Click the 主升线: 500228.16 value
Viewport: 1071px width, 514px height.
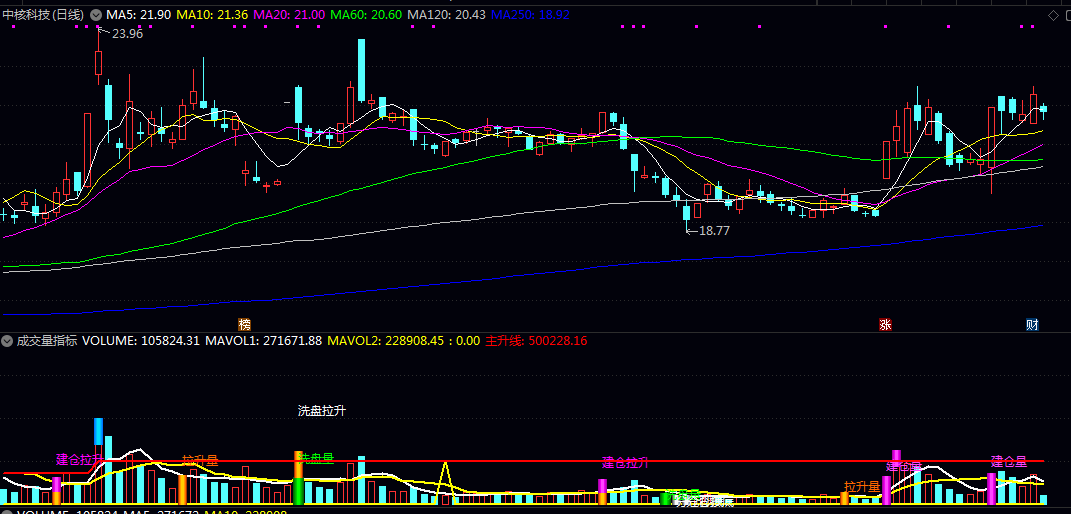(x=536, y=341)
